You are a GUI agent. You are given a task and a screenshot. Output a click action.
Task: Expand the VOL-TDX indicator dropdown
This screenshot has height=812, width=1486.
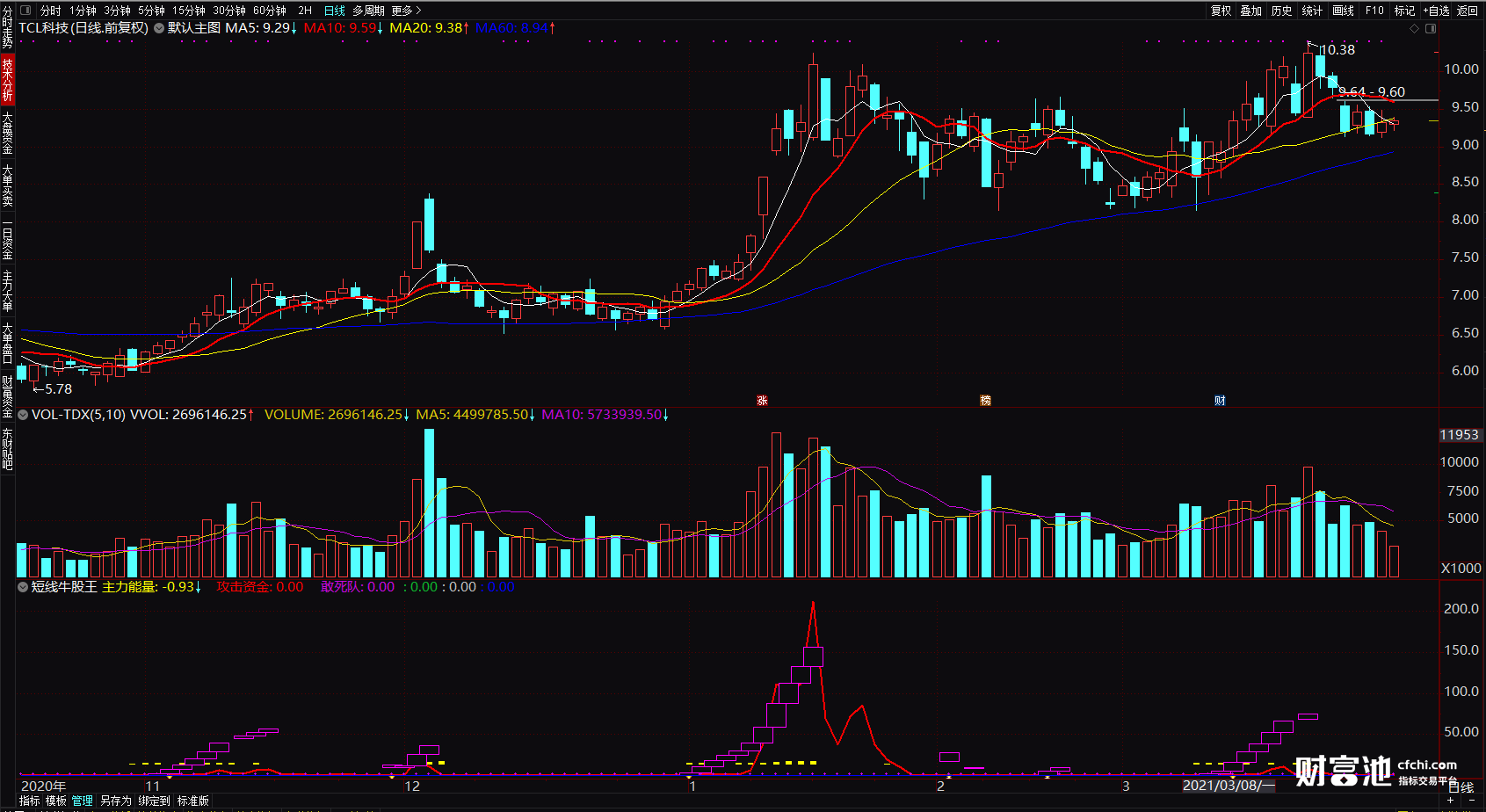tap(23, 414)
